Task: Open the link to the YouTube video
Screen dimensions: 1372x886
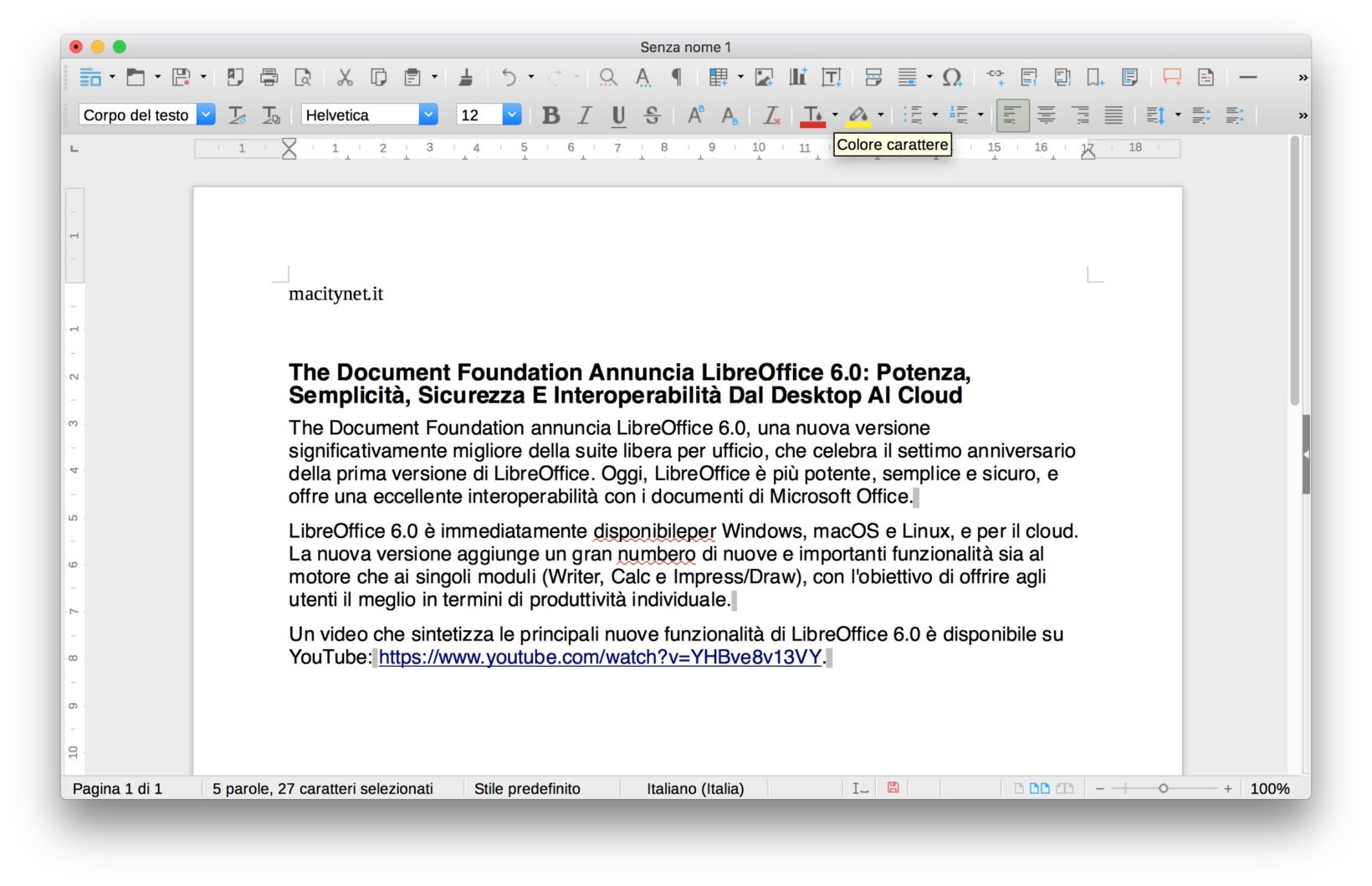Action: tap(600, 658)
